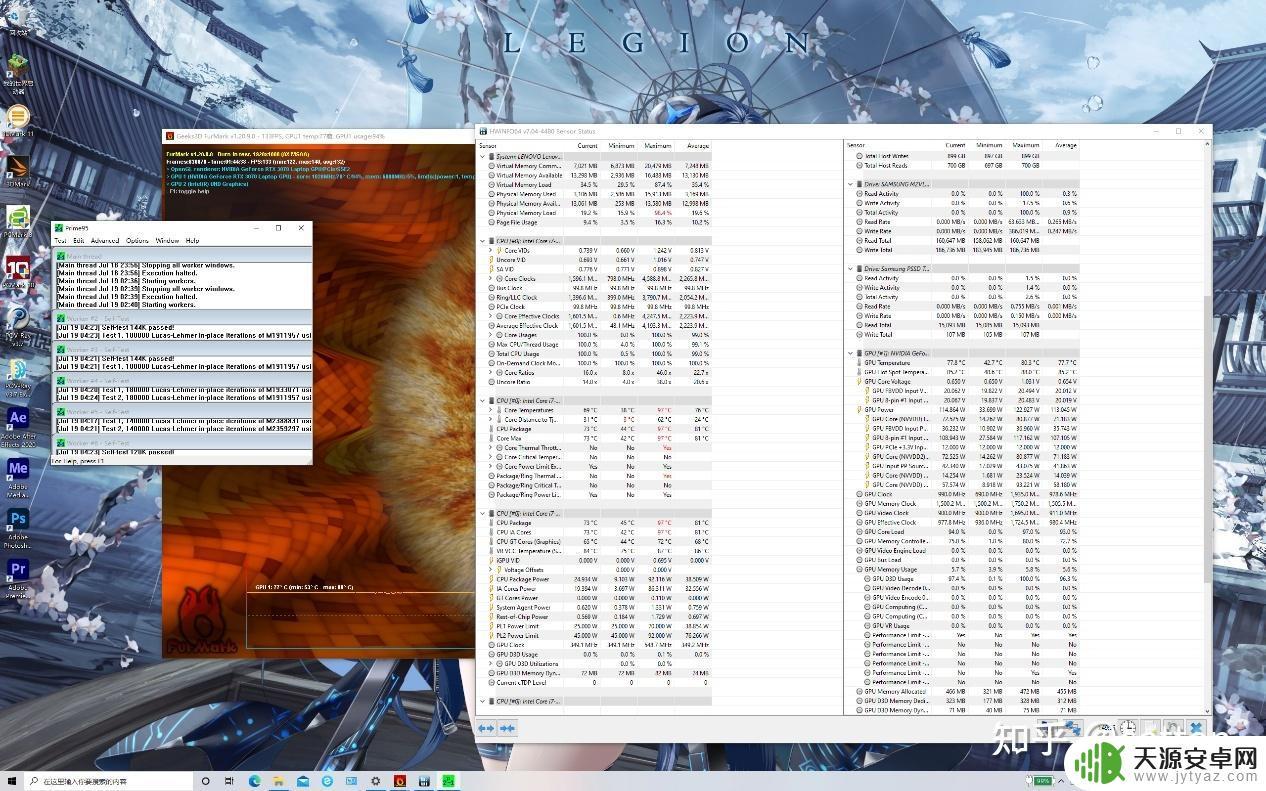
Task: Open Task View in taskbar
Action: coord(229,780)
